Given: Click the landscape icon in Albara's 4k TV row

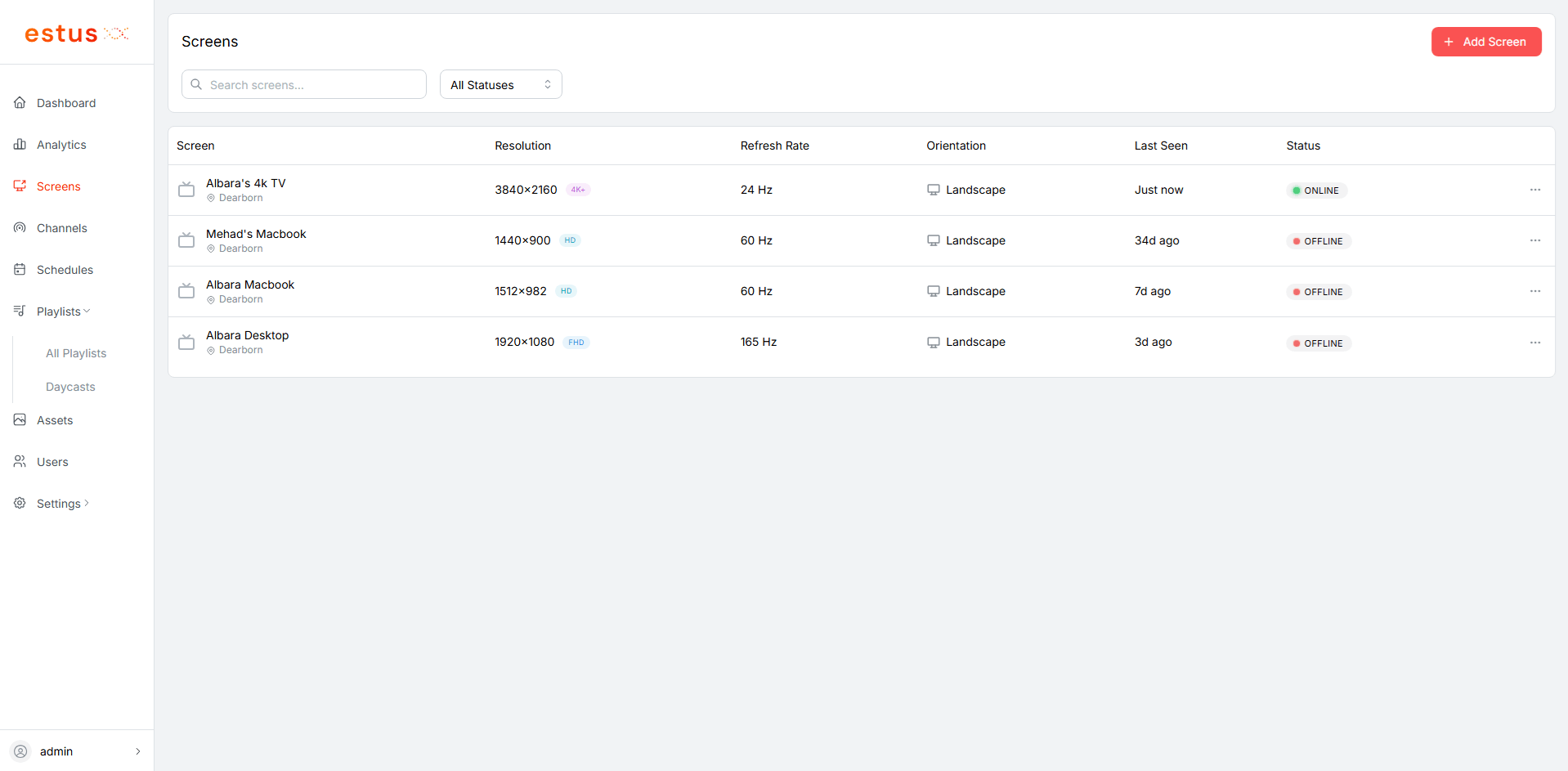Looking at the screenshot, I should (934, 190).
